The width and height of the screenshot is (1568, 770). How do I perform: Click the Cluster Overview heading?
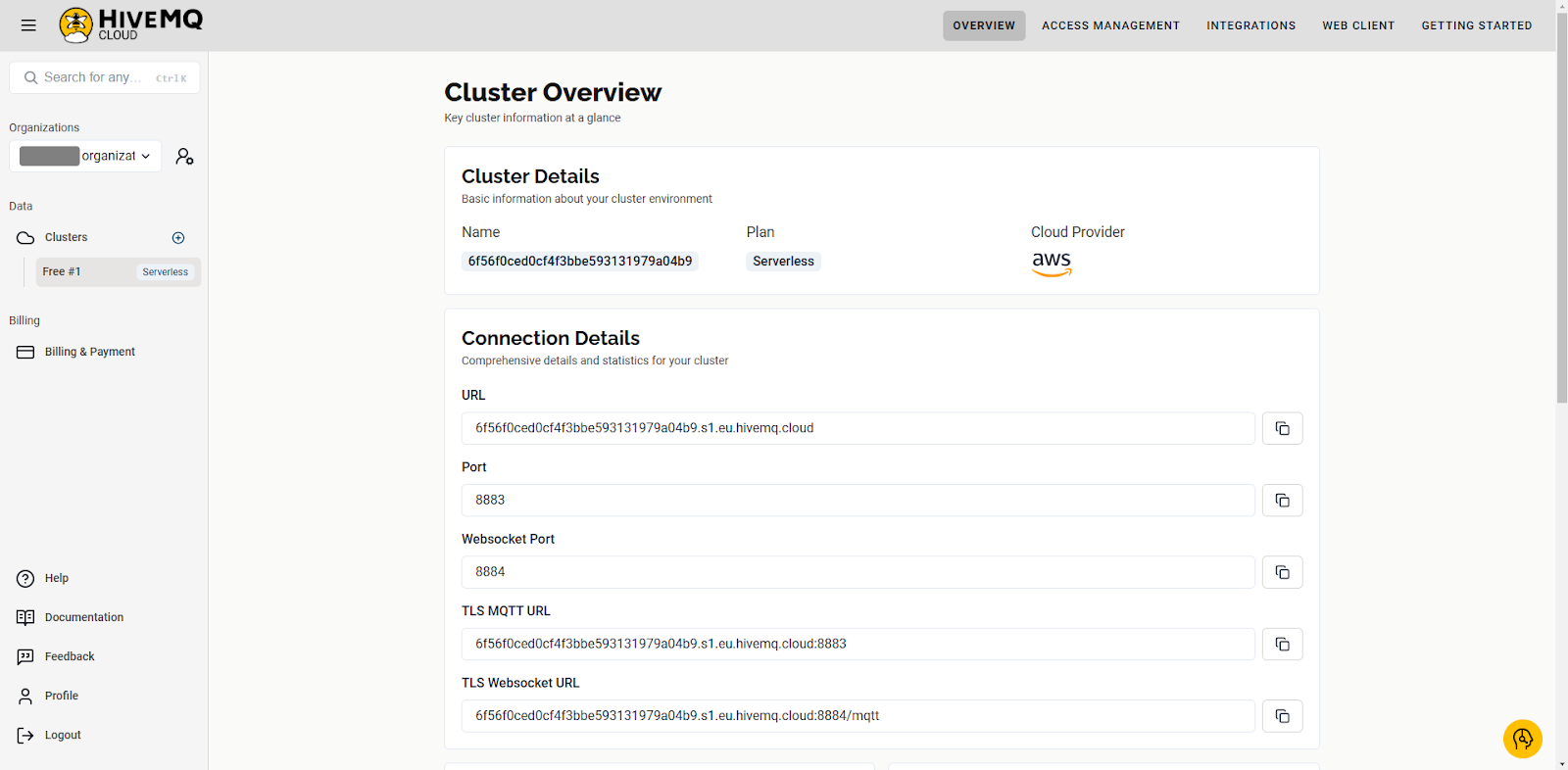pos(553,92)
